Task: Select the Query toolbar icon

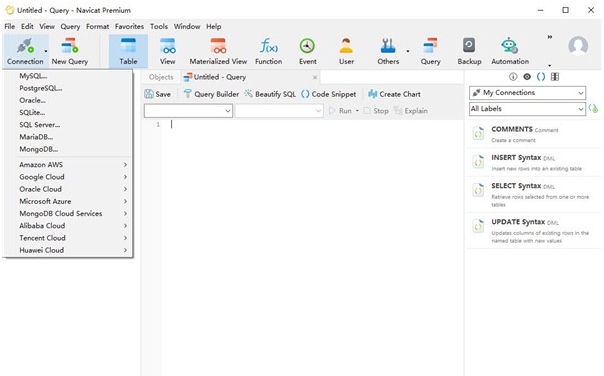Action: [x=430, y=52]
